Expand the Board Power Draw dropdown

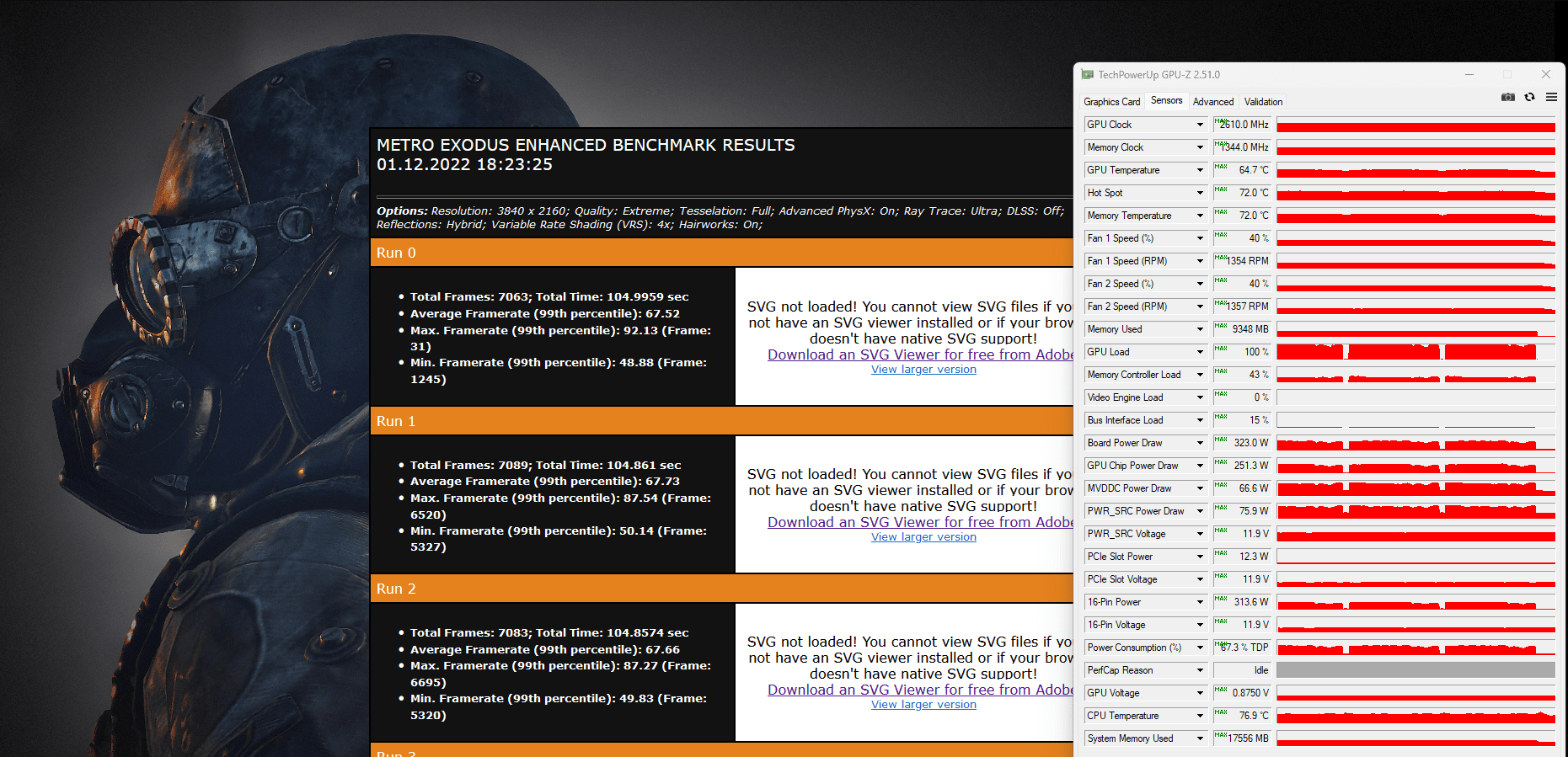coord(1200,443)
